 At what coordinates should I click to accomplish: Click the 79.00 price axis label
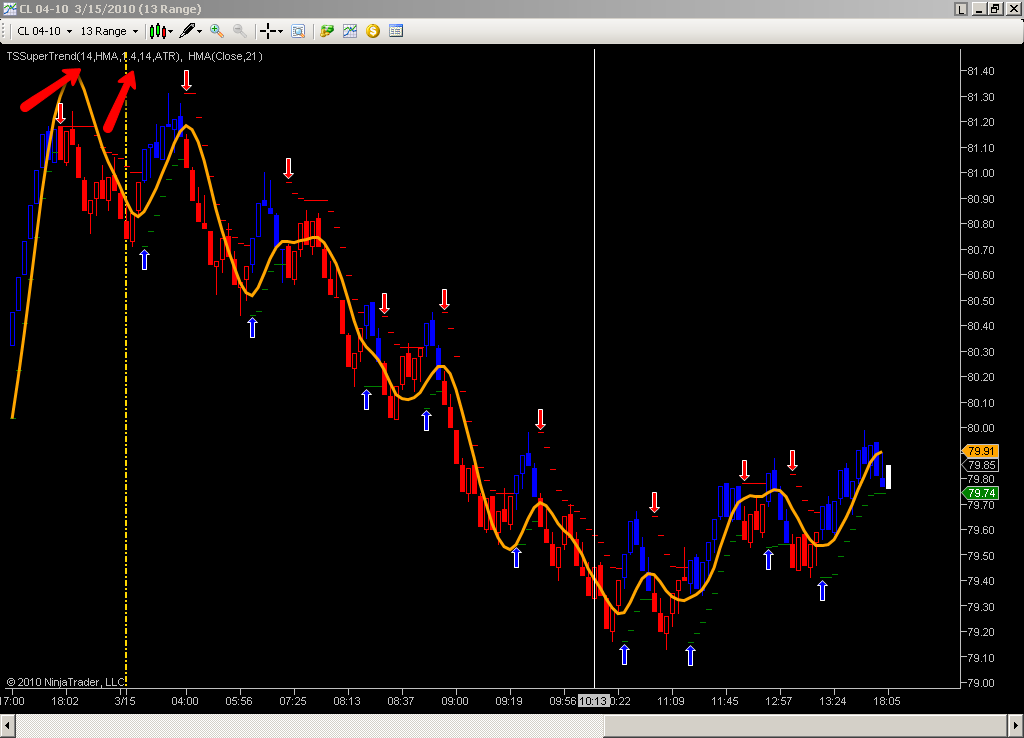pyautogui.click(x=980, y=683)
